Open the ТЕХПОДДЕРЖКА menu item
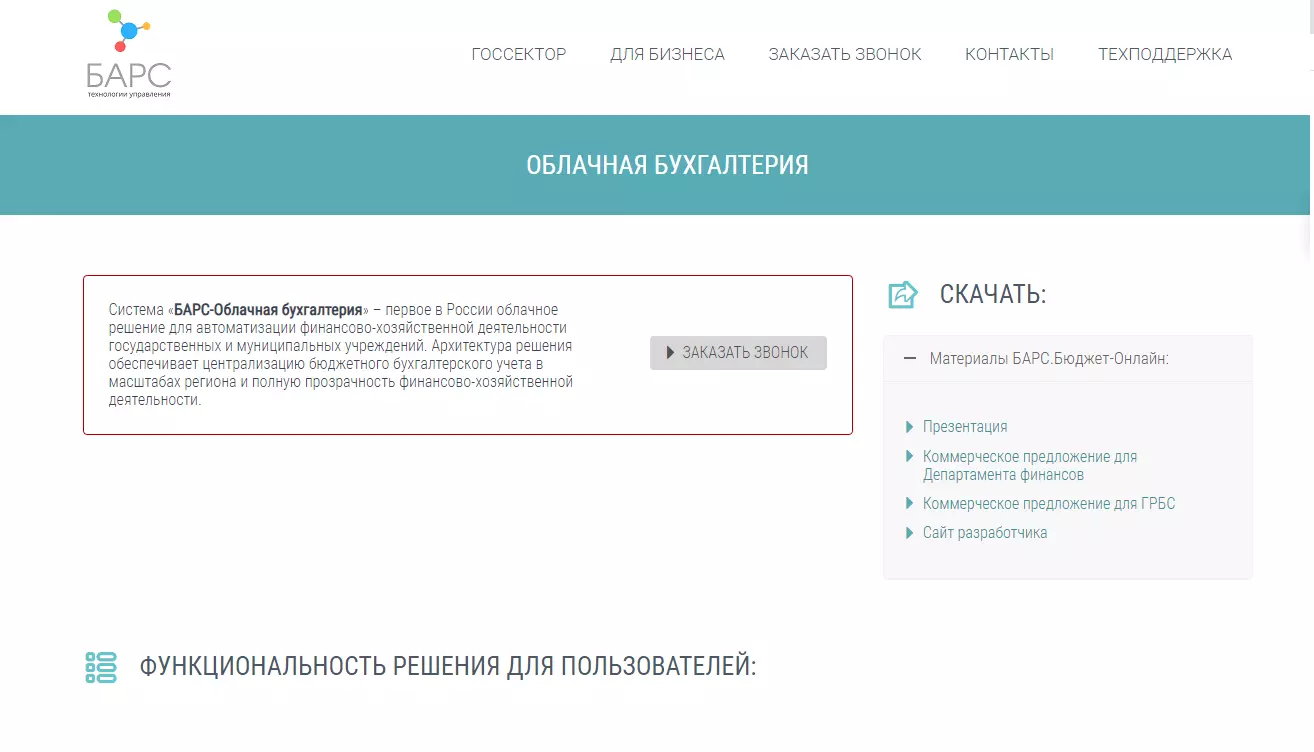This screenshot has height=752, width=1314. (1165, 54)
